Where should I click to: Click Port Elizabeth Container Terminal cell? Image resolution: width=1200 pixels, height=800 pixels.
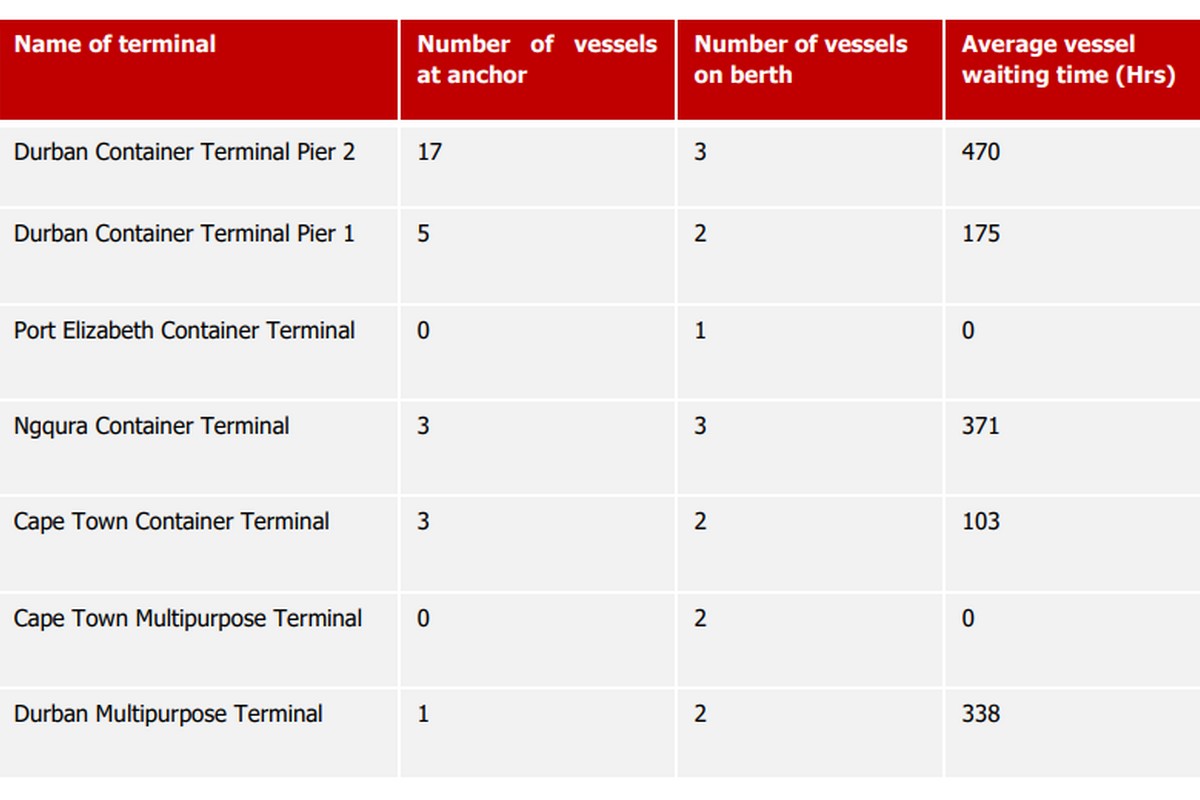click(x=184, y=330)
